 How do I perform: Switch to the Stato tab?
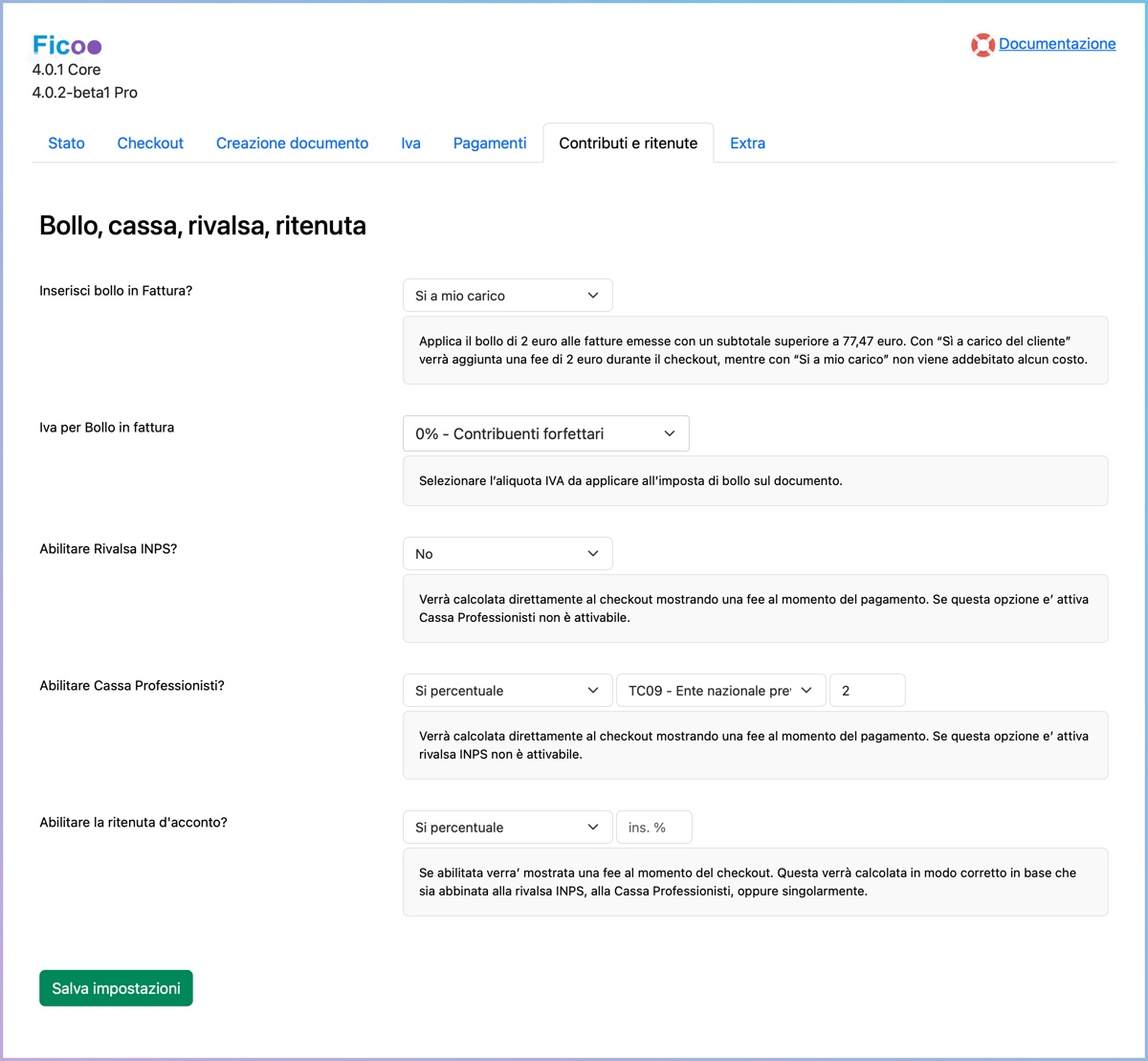[x=66, y=144]
